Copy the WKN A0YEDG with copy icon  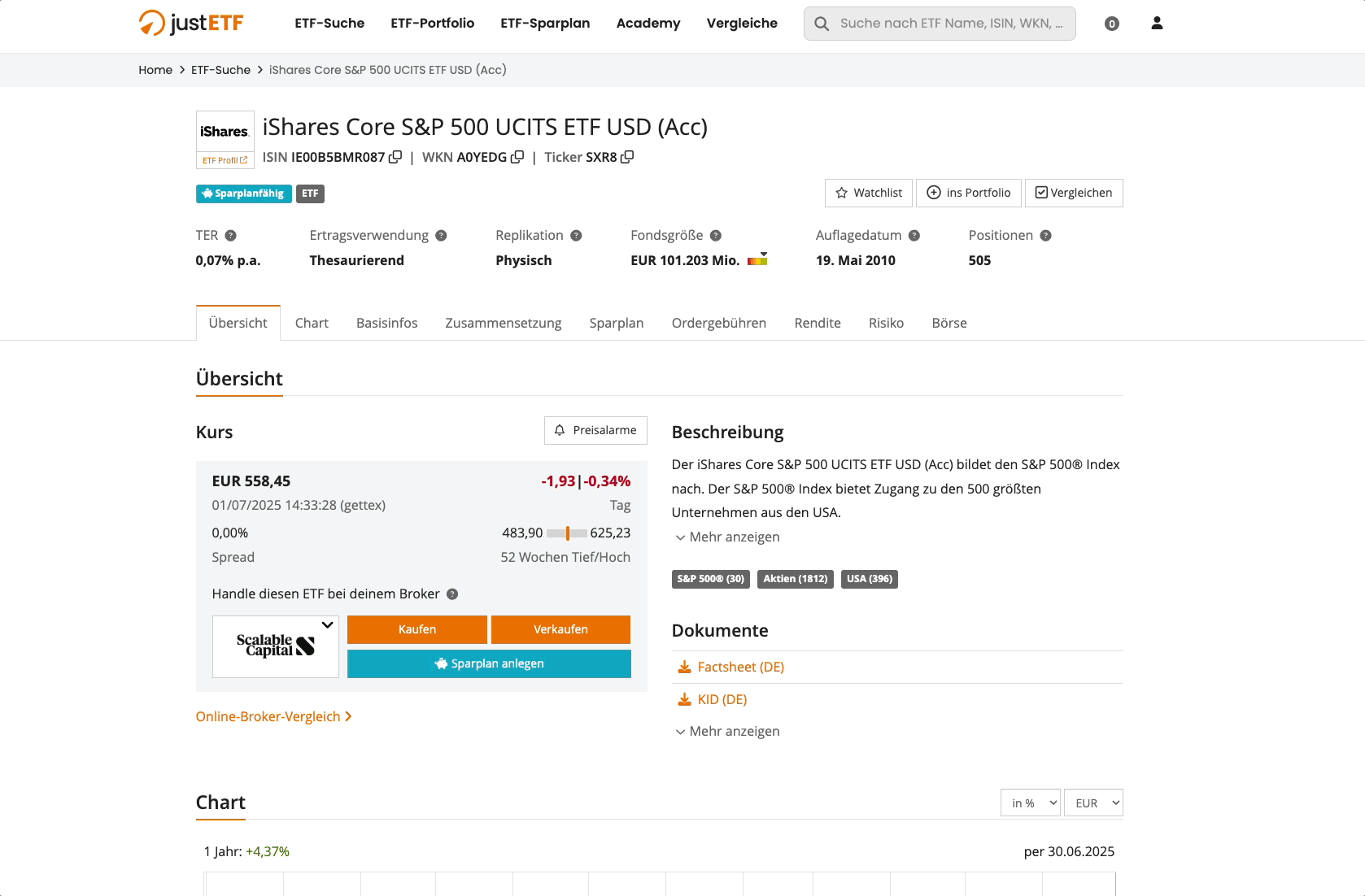[x=517, y=157]
